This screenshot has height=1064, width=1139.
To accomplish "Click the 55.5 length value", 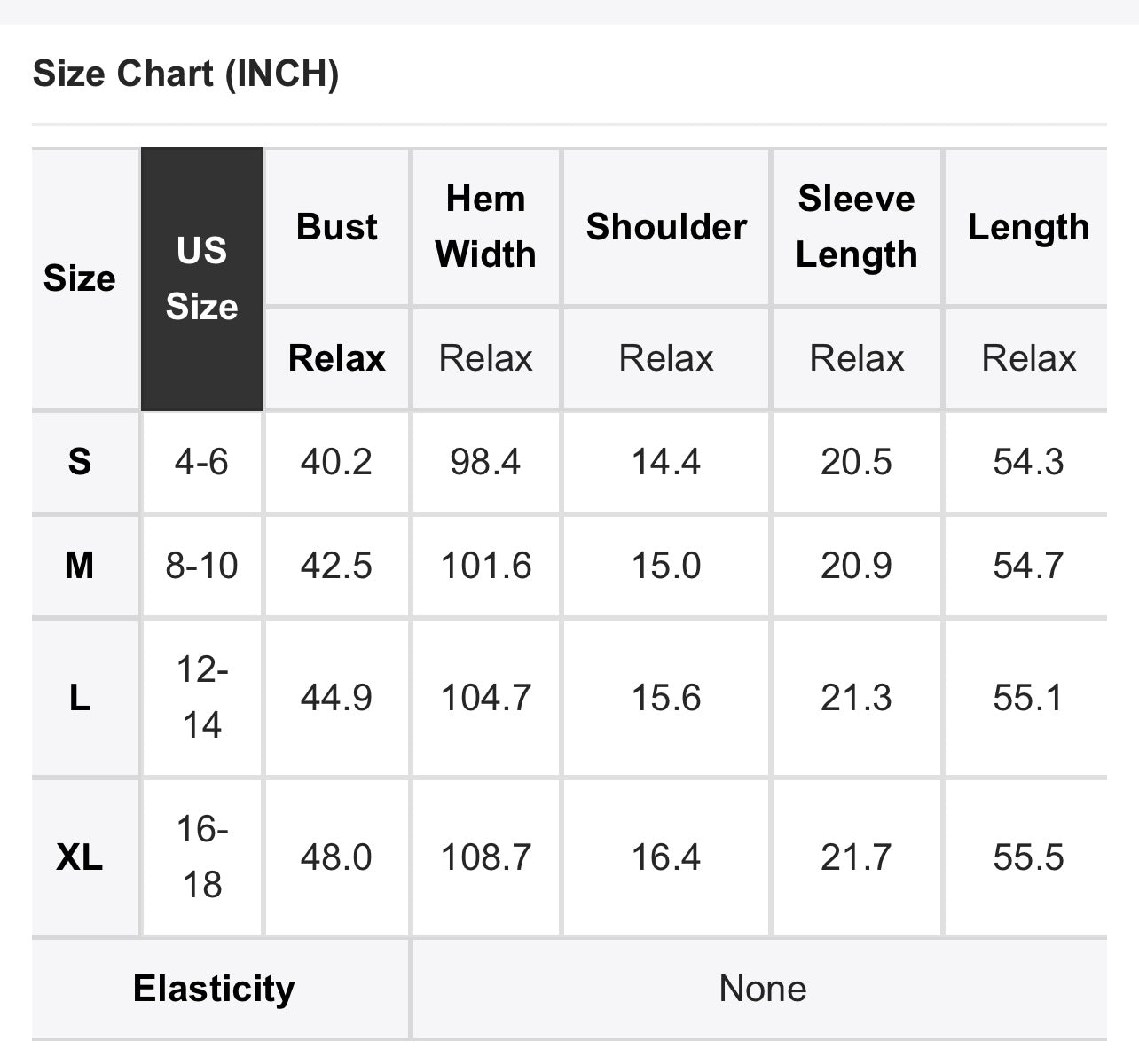I will coord(1028,857).
